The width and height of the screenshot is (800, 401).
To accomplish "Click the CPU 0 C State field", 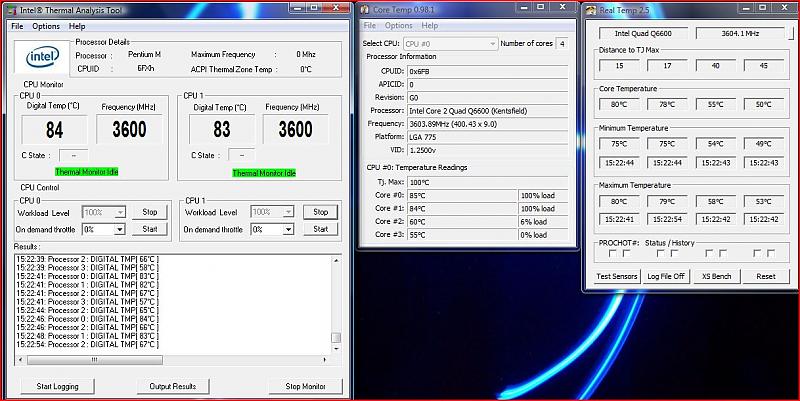I will point(73,155).
